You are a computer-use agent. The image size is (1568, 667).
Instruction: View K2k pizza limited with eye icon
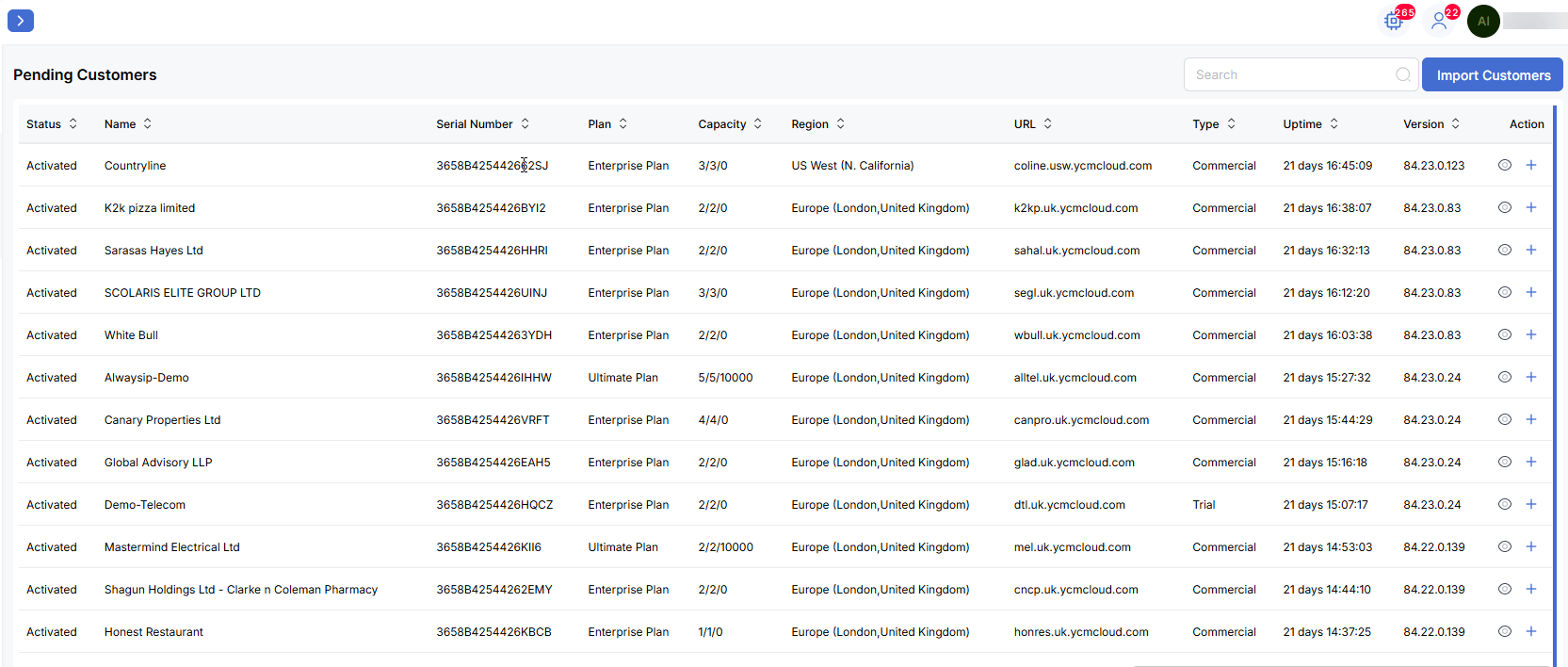coord(1505,207)
